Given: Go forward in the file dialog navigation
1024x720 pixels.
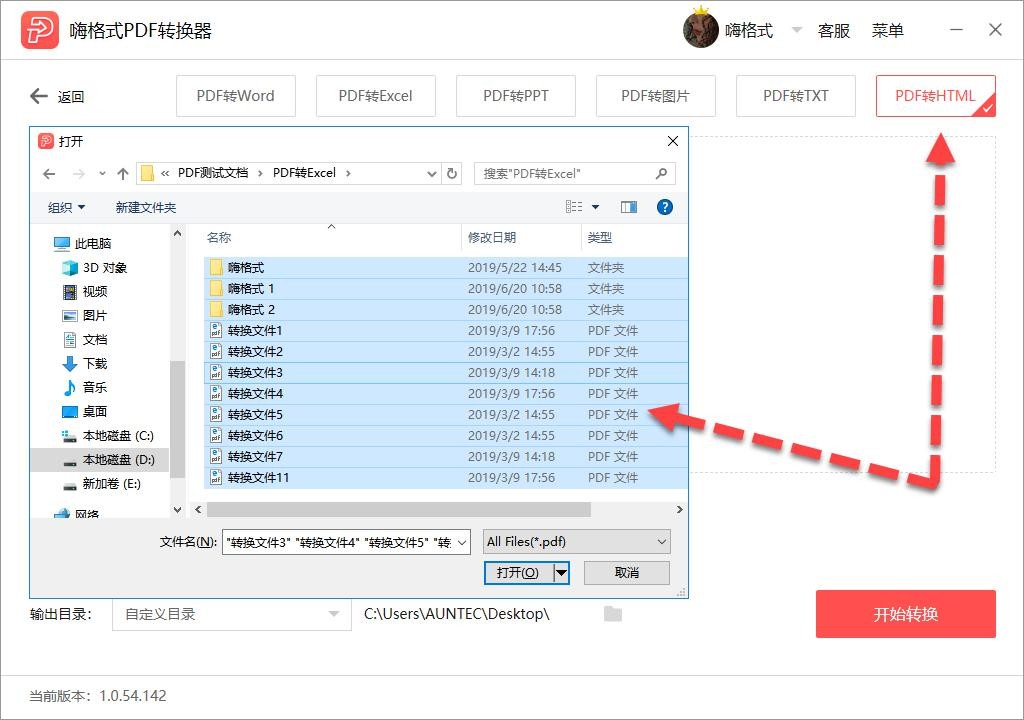Looking at the screenshot, I should click(x=78, y=174).
